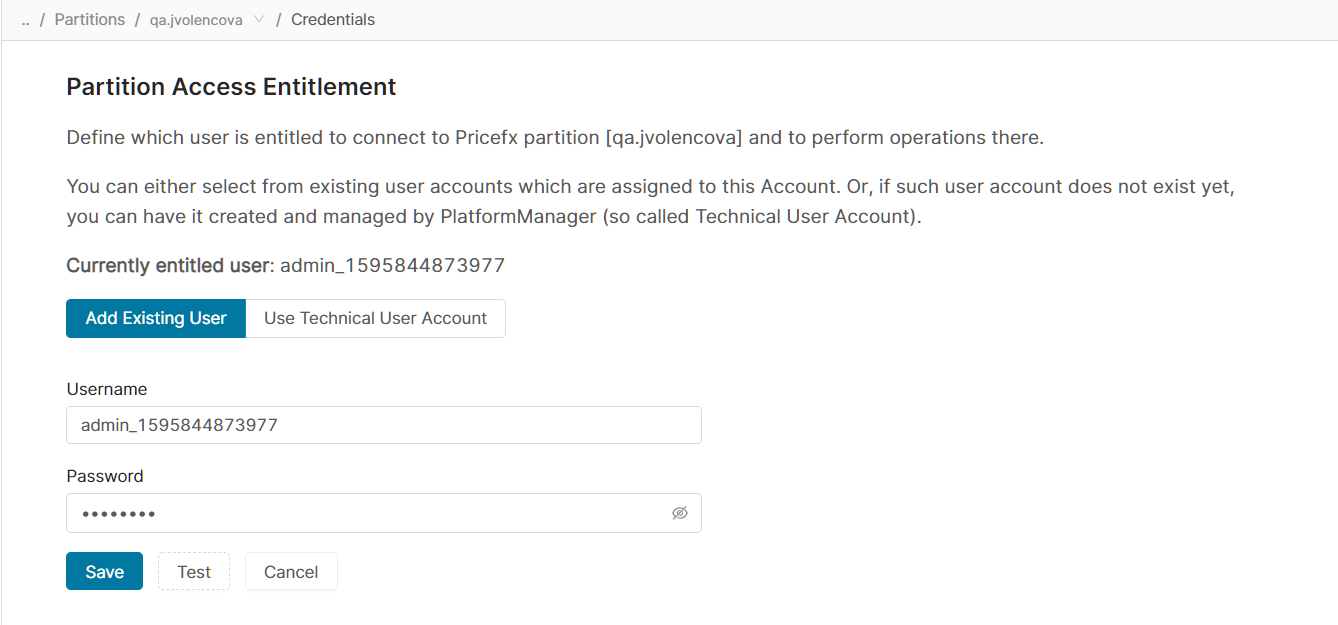1338x625 pixels.
Task: Select the Add Existing User tab
Action: (x=156, y=318)
